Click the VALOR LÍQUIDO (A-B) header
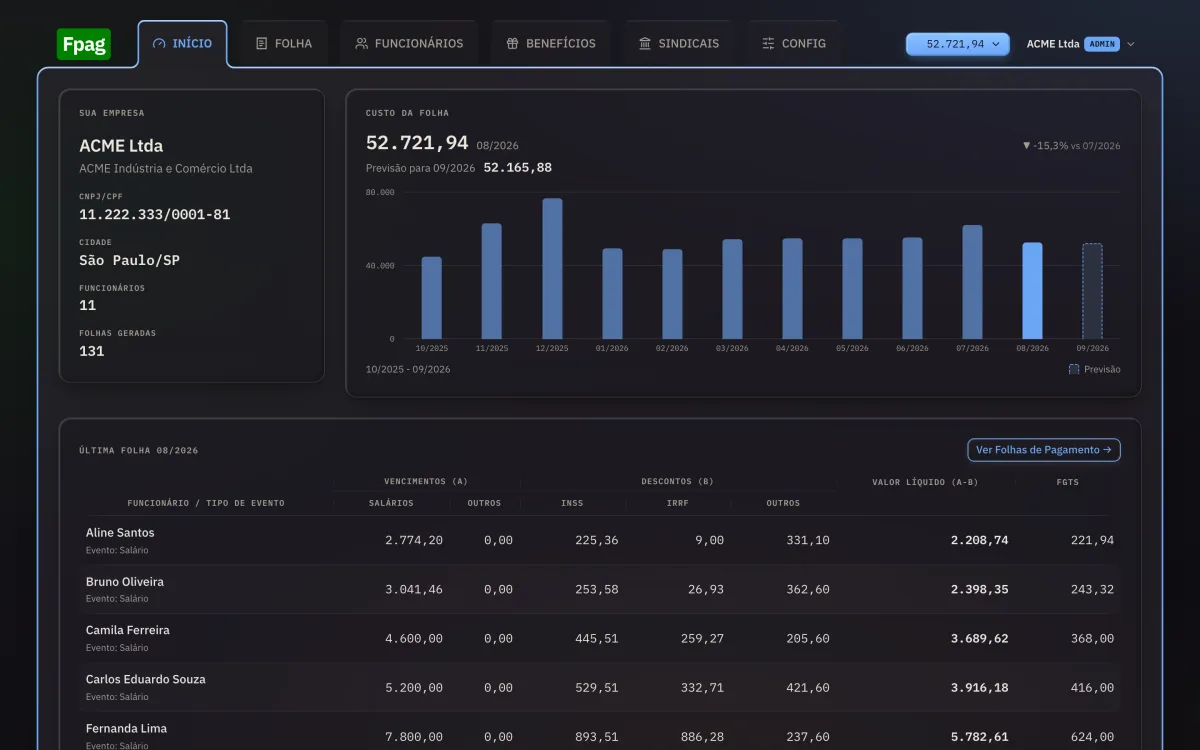Image resolution: width=1200 pixels, height=750 pixels. point(925,482)
